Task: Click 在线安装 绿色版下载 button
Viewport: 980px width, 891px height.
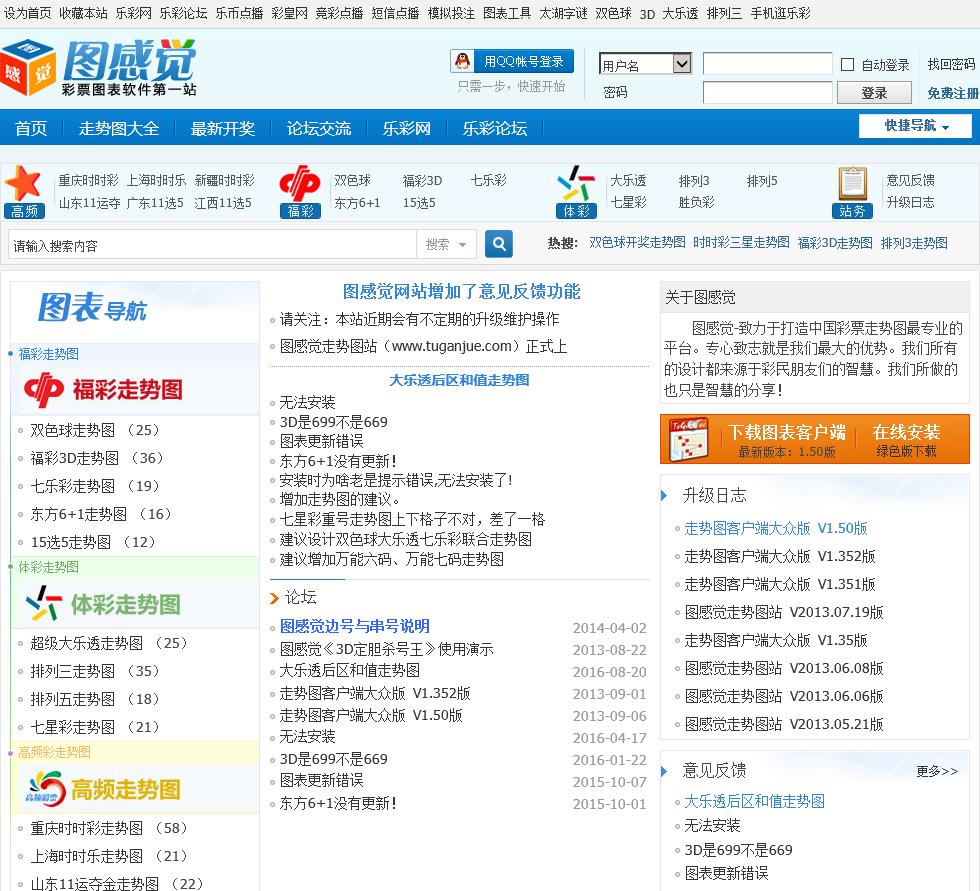Action: (x=906, y=440)
